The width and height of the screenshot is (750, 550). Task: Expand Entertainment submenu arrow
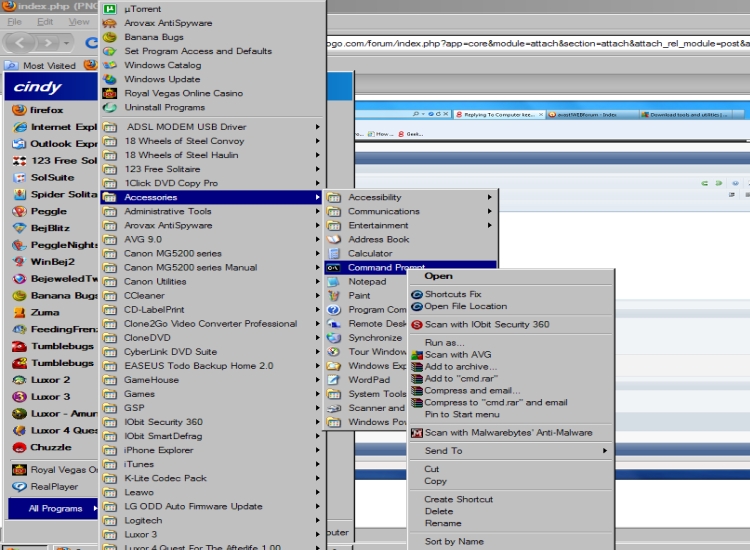(x=489, y=225)
